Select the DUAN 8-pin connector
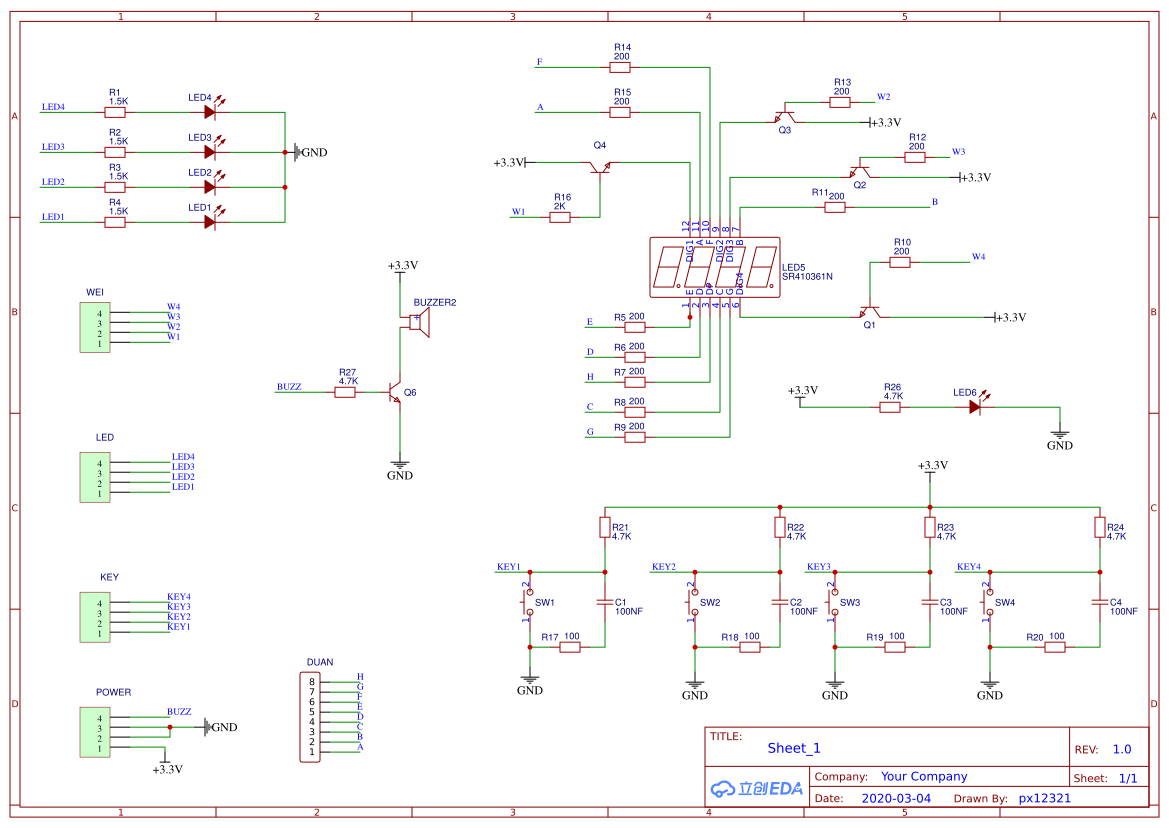The height and width of the screenshot is (828, 1169). click(x=310, y=717)
